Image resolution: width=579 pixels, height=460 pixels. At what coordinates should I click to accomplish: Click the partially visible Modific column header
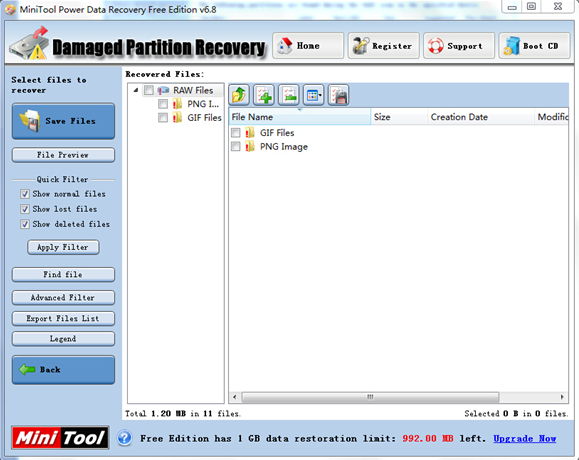point(552,117)
